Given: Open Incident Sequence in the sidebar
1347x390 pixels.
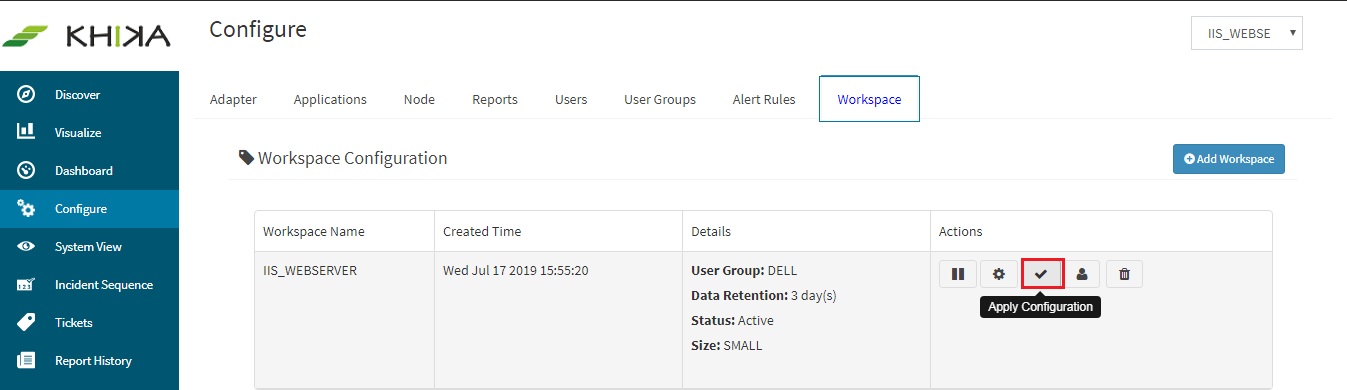Looking at the screenshot, I should click(89, 285).
